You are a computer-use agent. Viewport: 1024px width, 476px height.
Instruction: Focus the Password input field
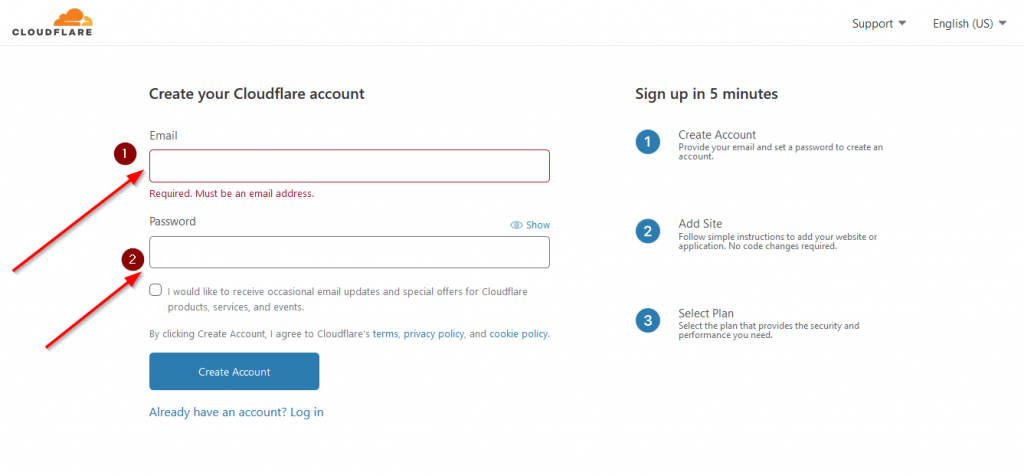[x=349, y=252]
